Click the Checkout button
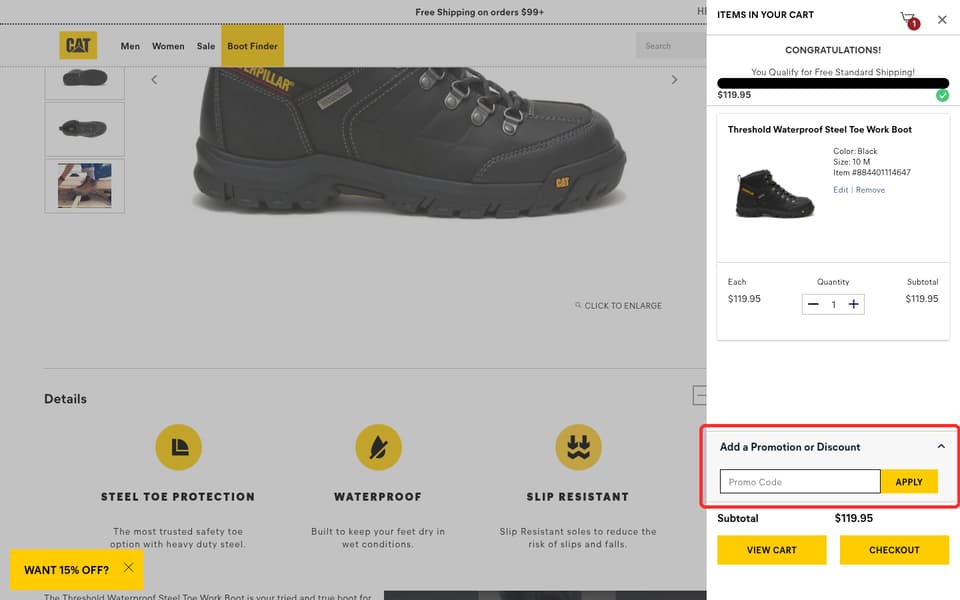 tap(894, 550)
